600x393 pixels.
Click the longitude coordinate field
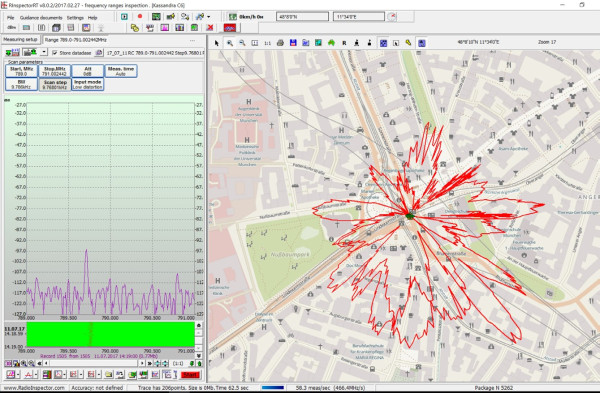[359, 16]
